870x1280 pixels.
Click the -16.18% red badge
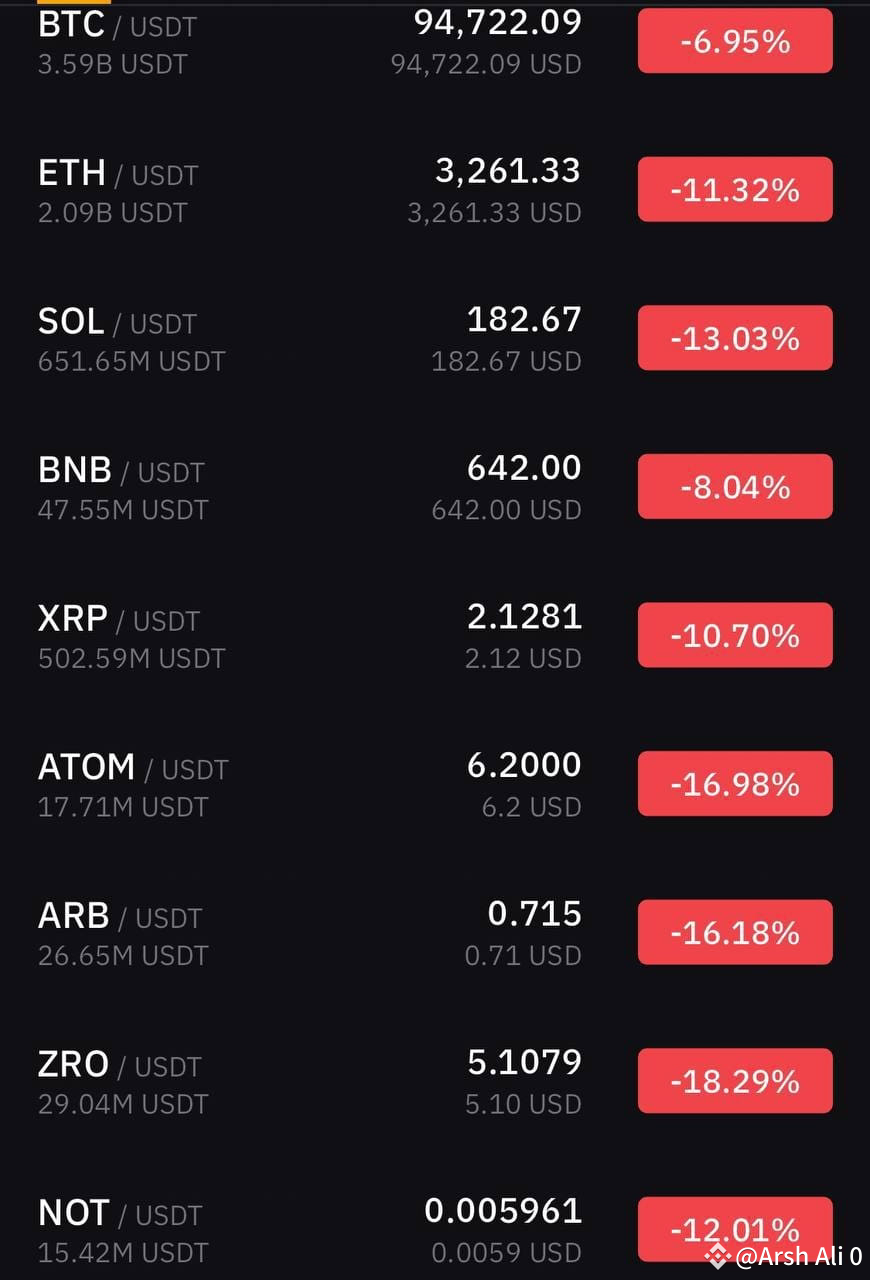pos(735,932)
